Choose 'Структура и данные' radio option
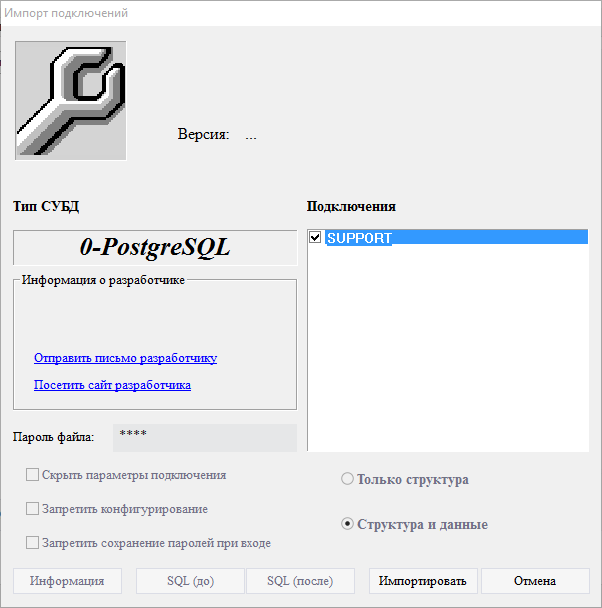This screenshot has width=602, height=608. [x=347, y=524]
